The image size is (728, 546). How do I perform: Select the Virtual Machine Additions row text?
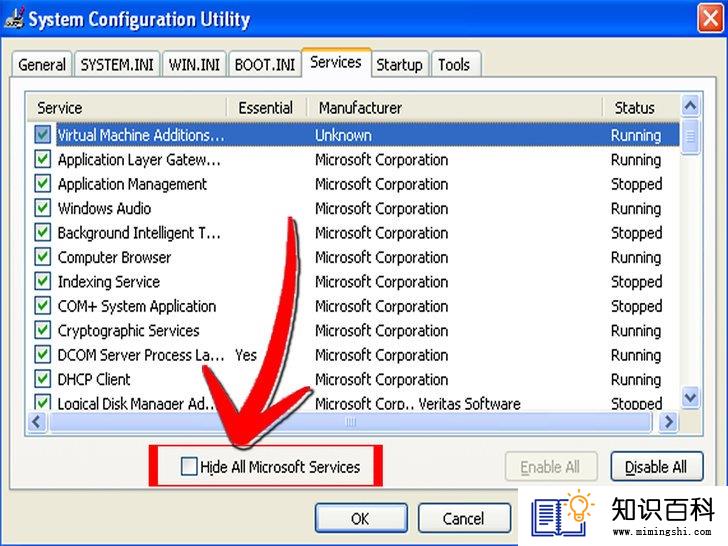[141, 135]
